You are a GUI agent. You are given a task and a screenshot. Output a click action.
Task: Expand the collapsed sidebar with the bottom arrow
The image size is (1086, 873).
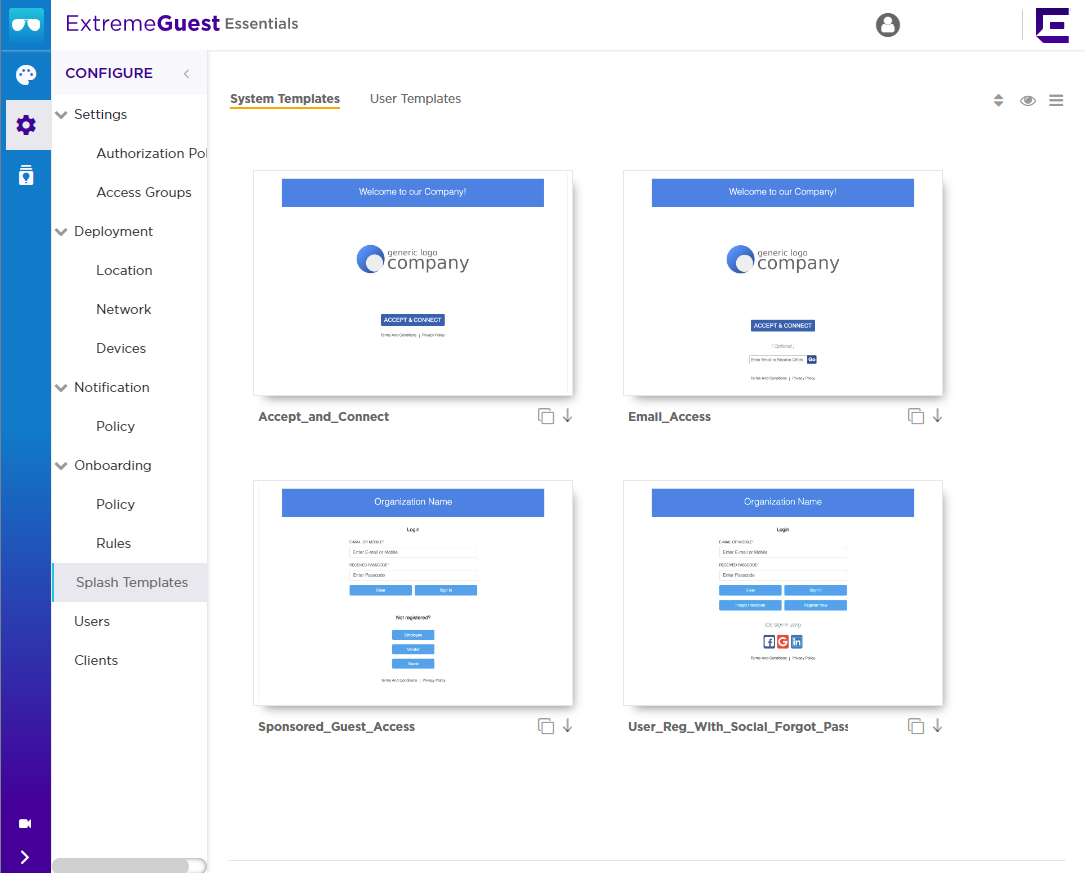pyautogui.click(x=25, y=858)
